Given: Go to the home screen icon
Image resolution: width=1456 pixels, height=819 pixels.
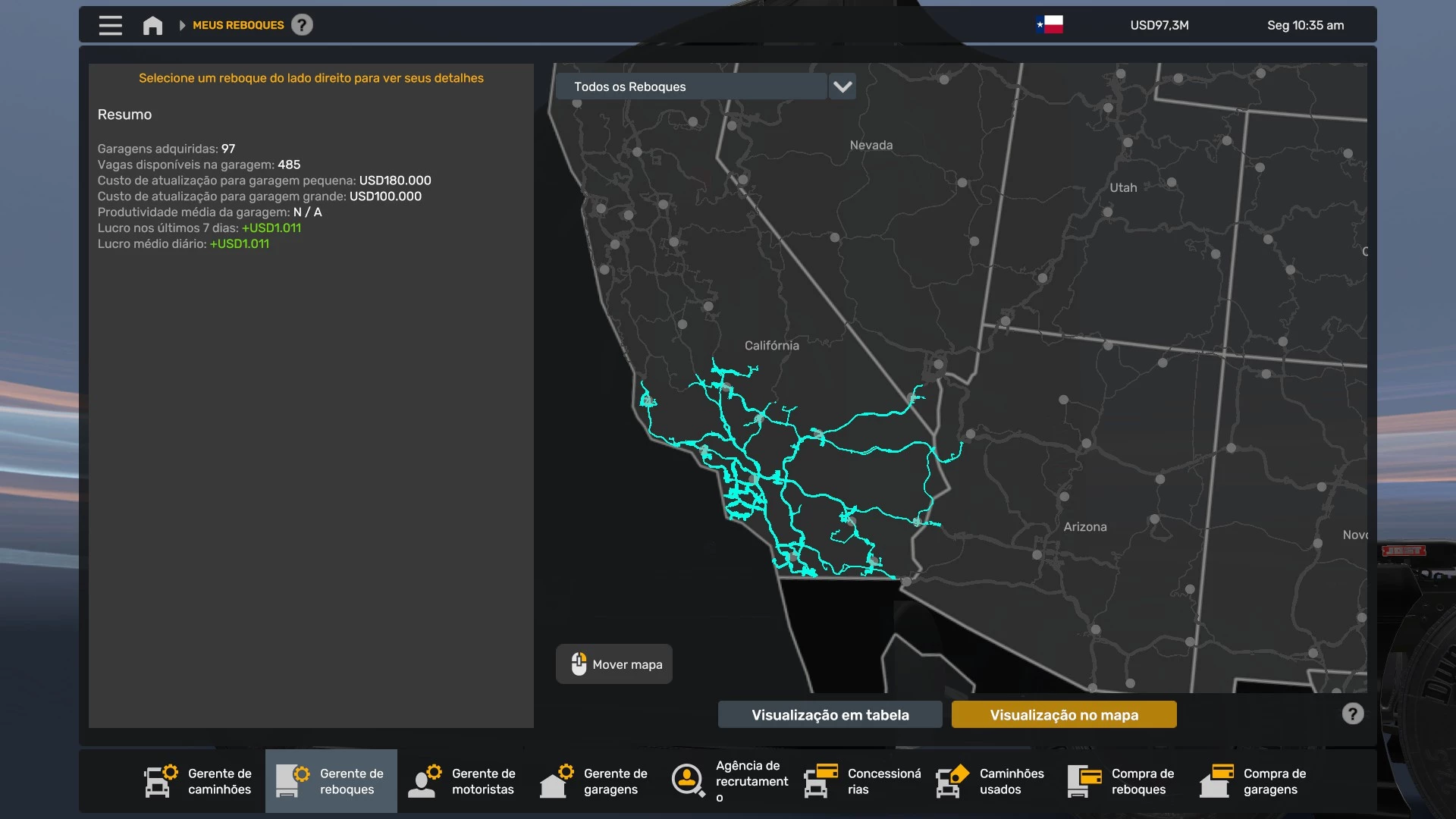Looking at the screenshot, I should point(152,26).
